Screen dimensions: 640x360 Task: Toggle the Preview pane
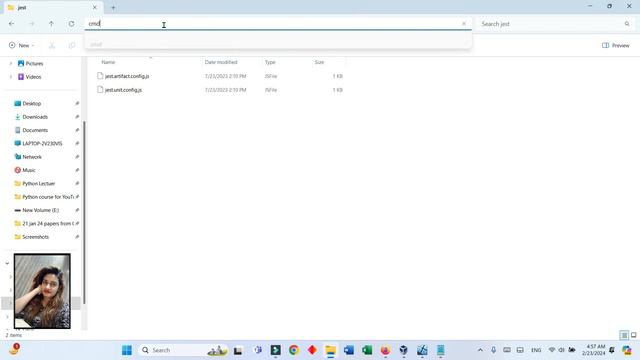click(x=616, y=45)
